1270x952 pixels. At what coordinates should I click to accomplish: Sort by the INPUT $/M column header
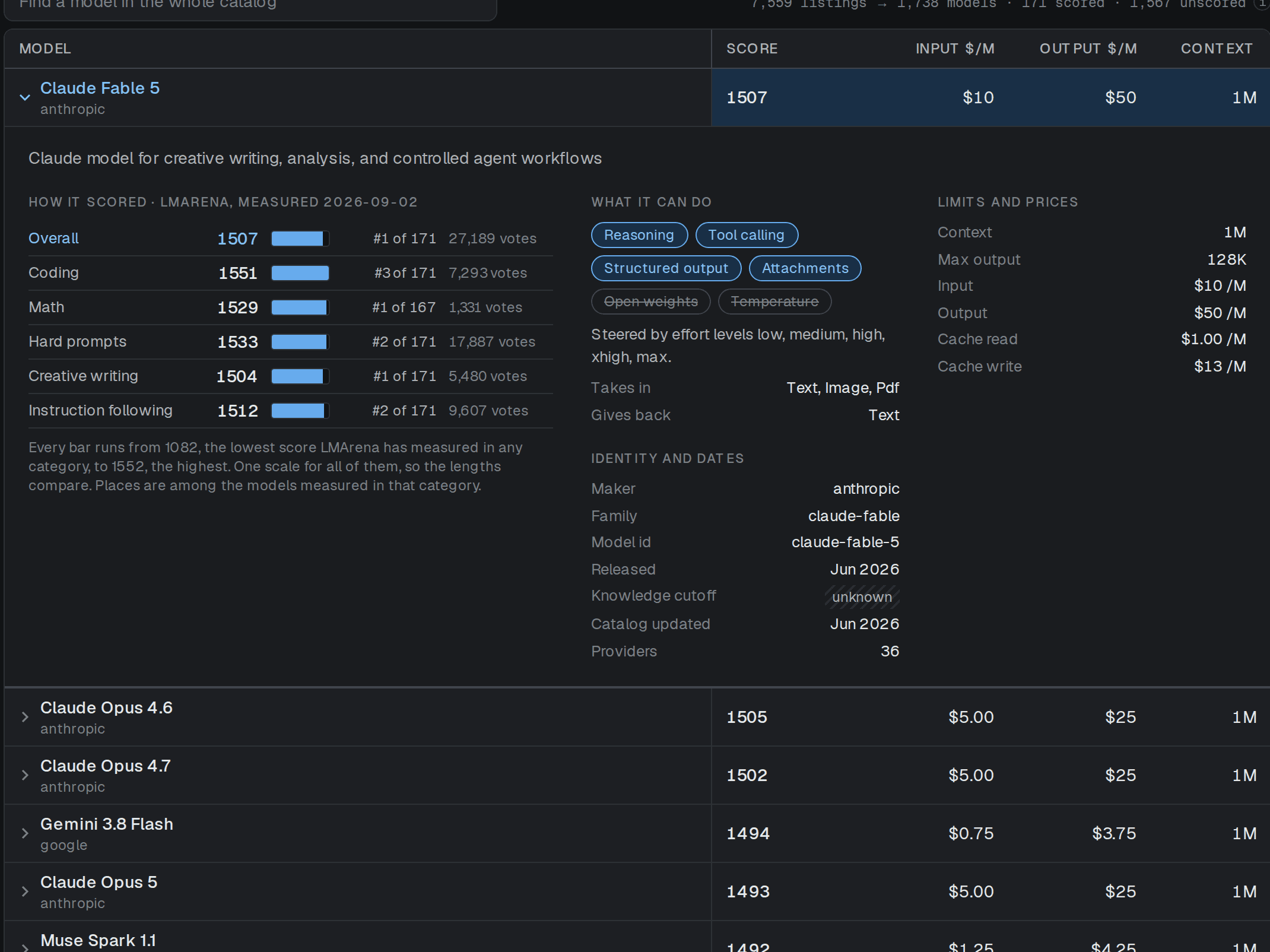[x=955, y=49]
